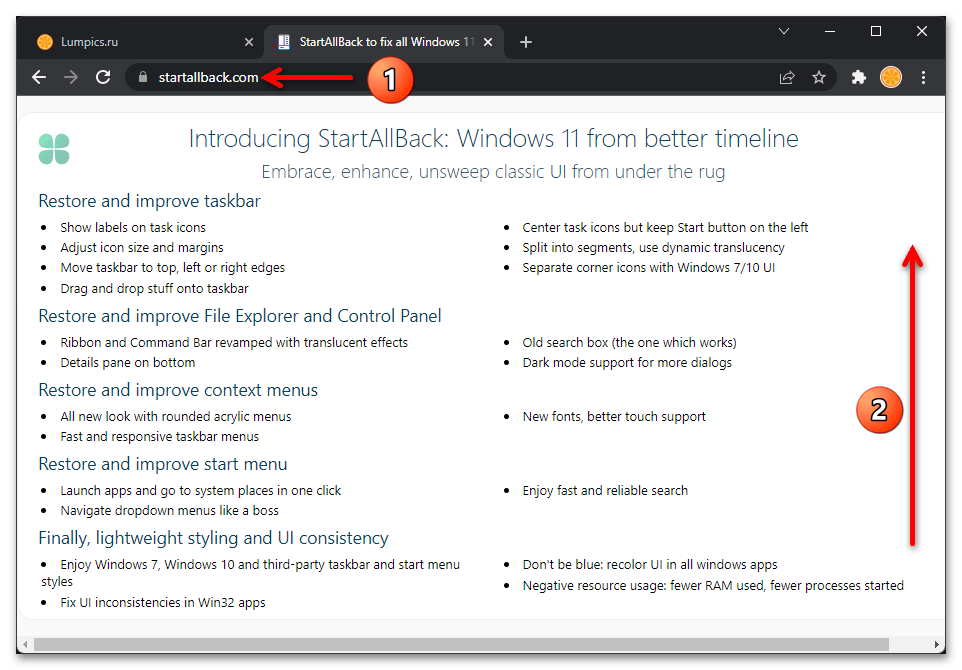Click 'Center task icons but keep Start button' text
This screenshot has height=670, width=962.
click(x=665, y=228)
